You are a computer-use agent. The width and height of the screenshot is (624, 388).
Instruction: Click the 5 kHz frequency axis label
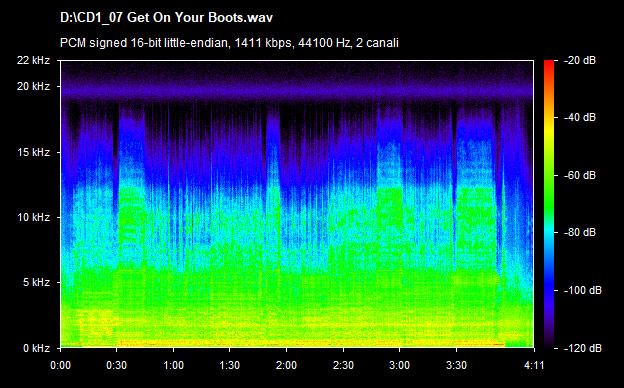tap(36, 283)
